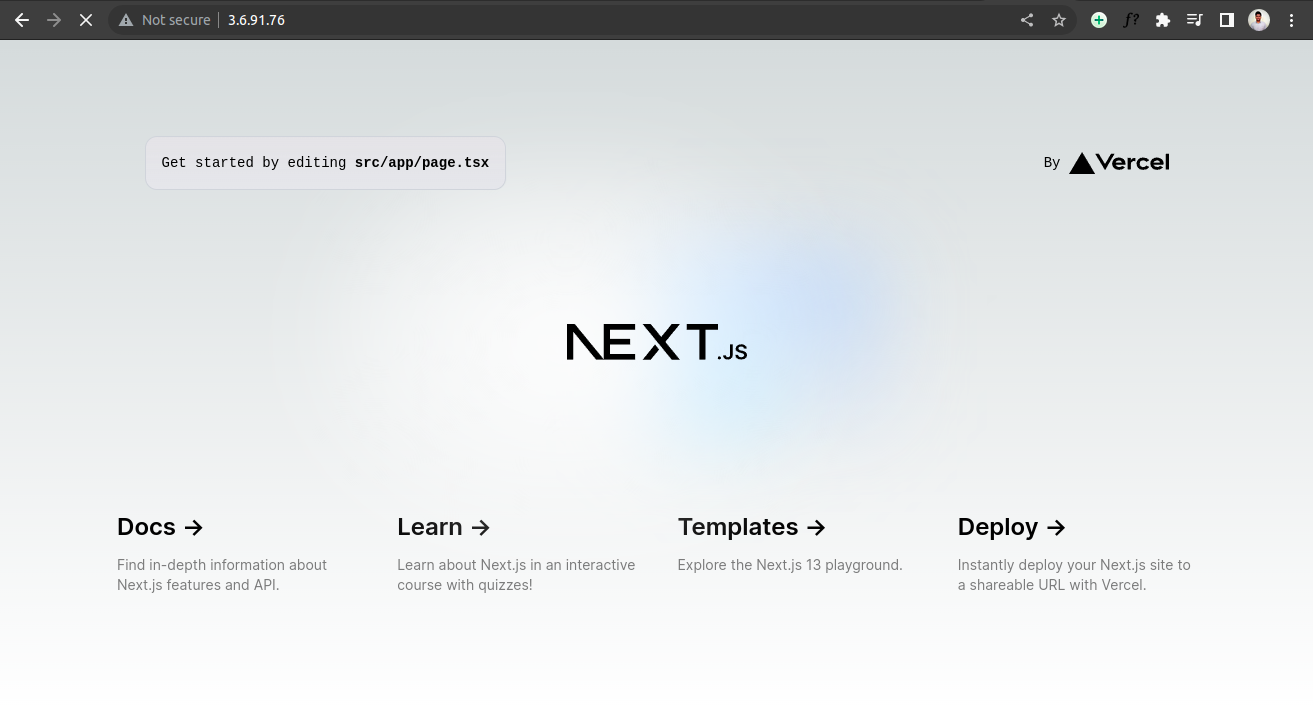
Task: Toggle the browser side panel
Action: tap(1227, 20)
